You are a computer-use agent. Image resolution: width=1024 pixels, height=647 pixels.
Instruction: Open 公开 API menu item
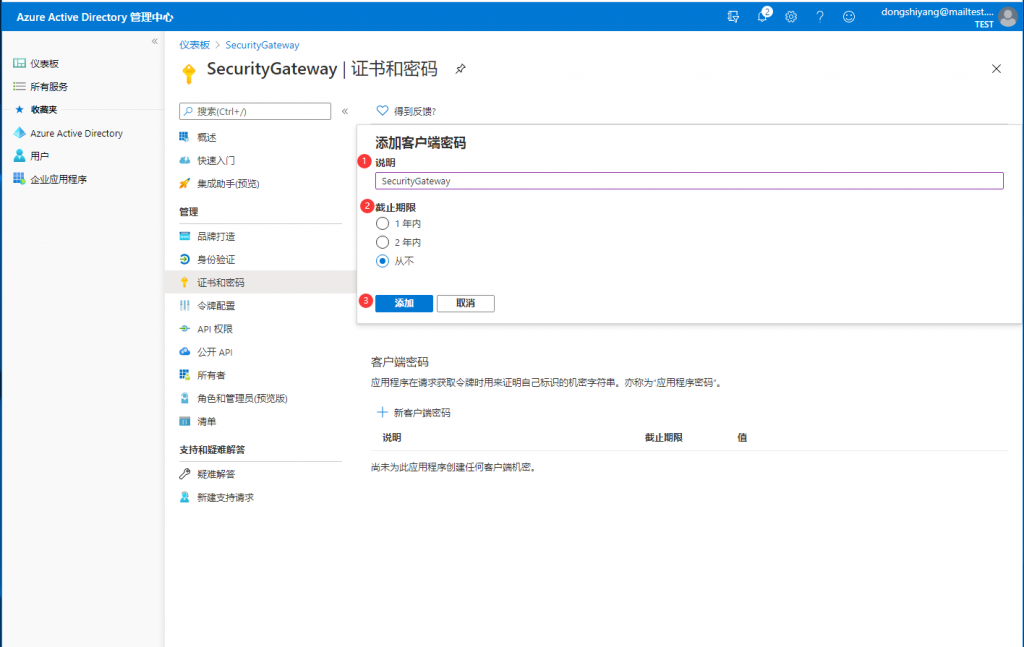(x=214, y=352)
